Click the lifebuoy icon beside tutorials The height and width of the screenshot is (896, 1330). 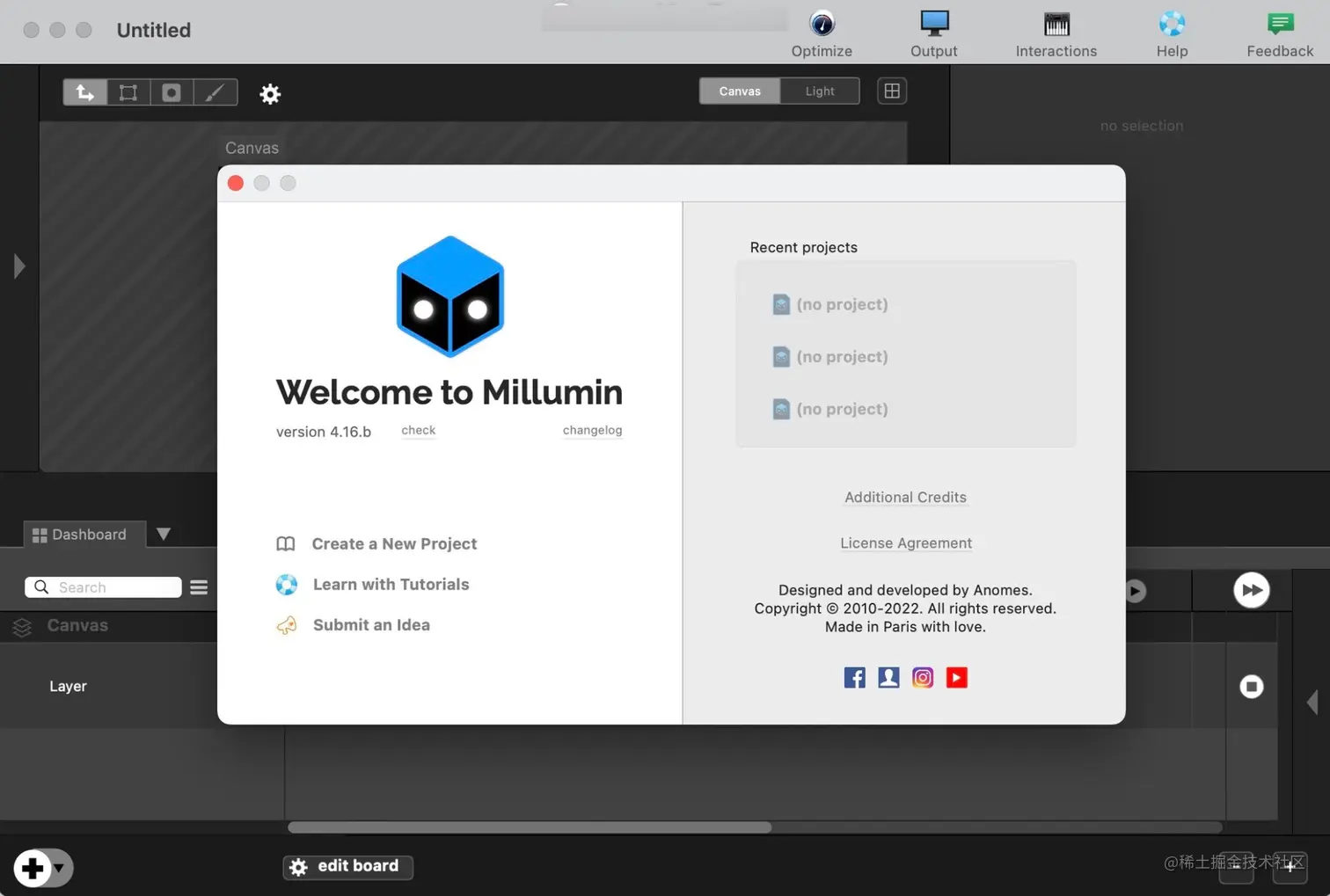pos(287,585)
